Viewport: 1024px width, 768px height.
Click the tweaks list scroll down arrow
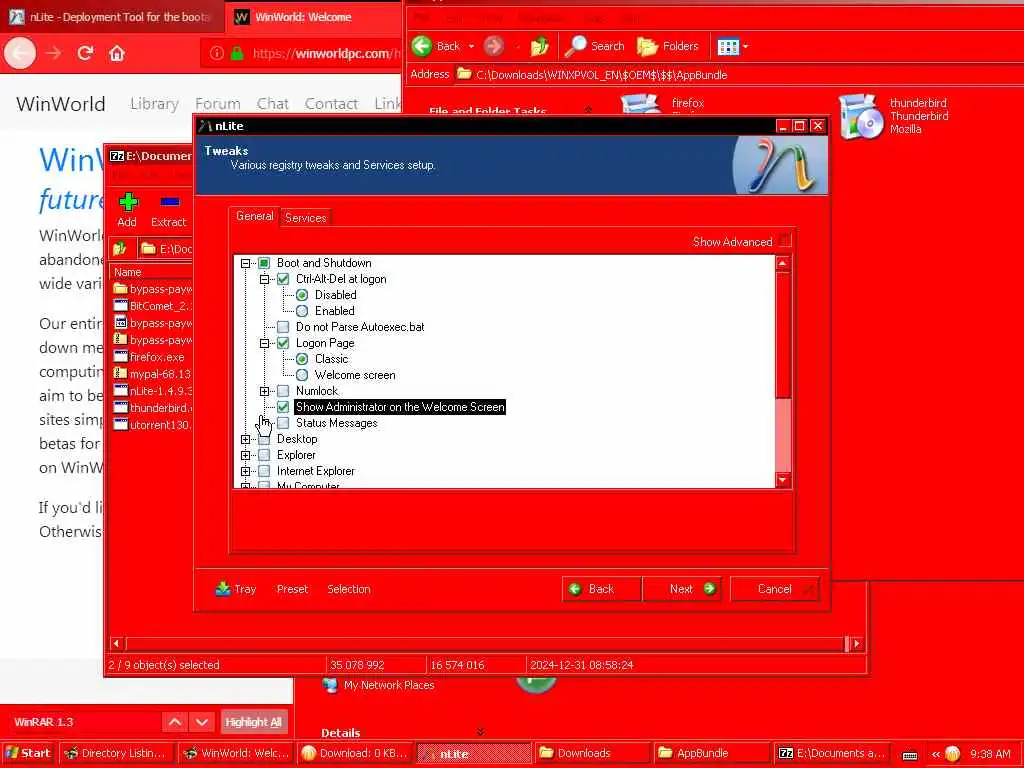(x=783, y=480)
